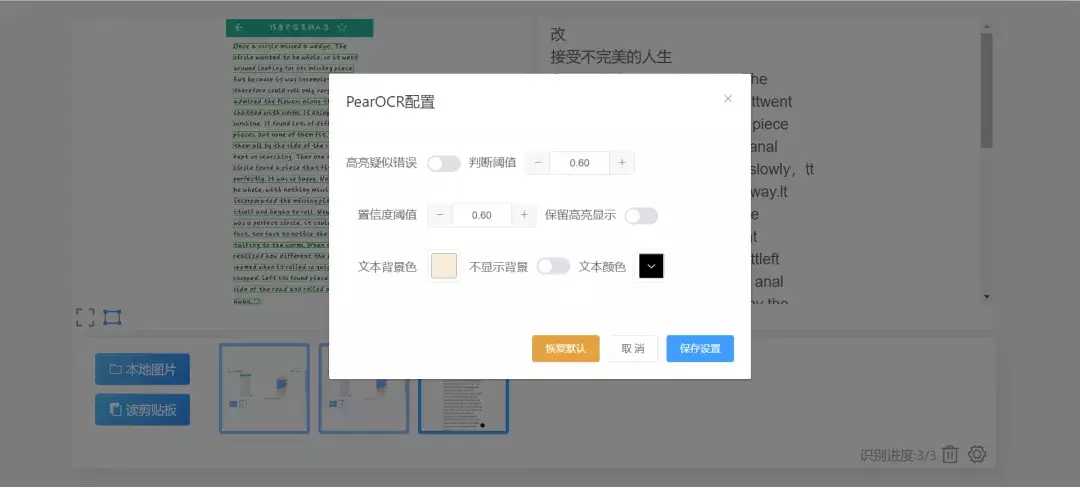Click the PearOCR配置 dialog title
Viewport: 1080px width, 487px height.
pyautogui.click(x=390, y=102)
